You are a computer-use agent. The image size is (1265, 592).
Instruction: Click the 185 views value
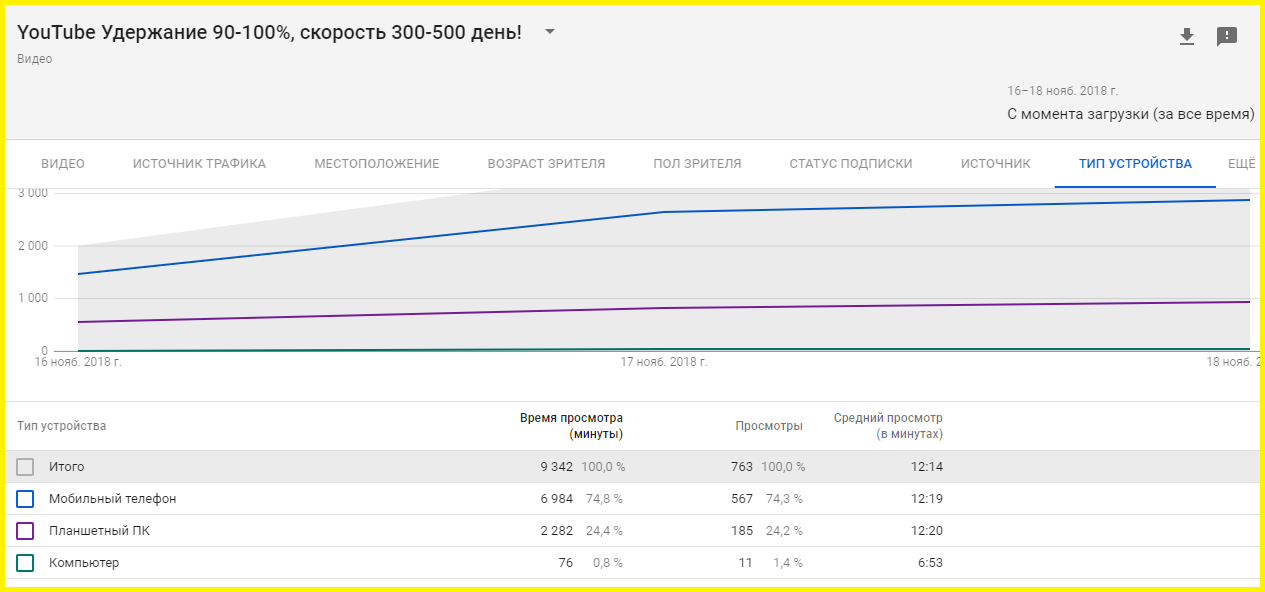point(742,531)
